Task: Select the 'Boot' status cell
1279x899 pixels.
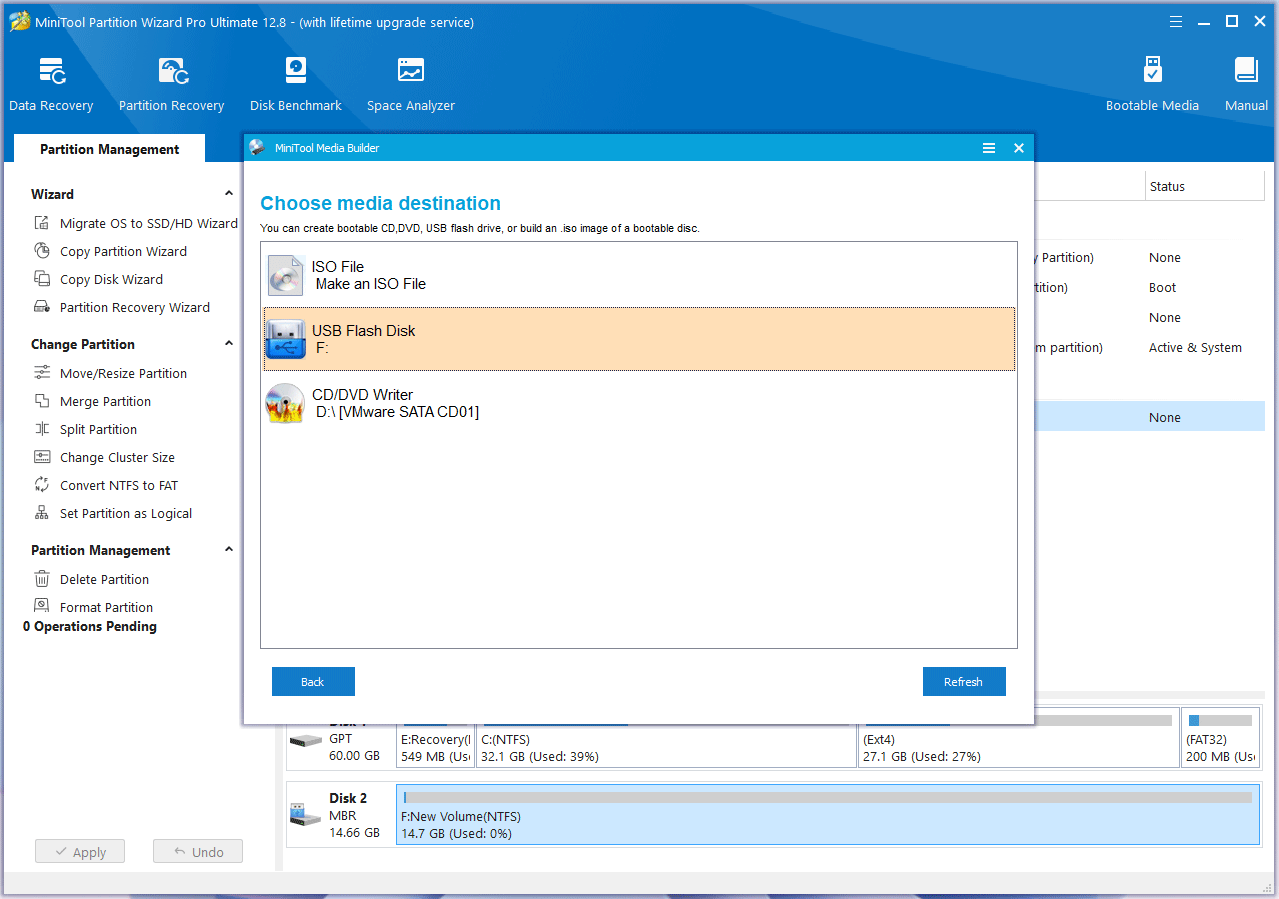Action: (x=1163, y=288)
